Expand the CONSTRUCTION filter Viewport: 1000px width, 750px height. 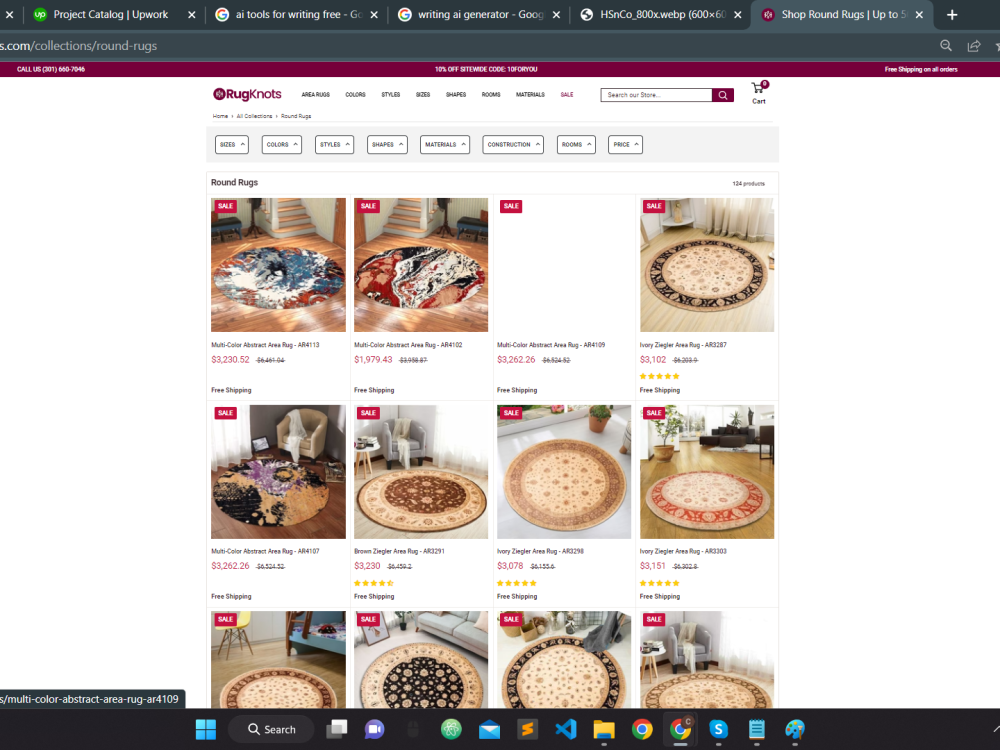pos(512,144)
